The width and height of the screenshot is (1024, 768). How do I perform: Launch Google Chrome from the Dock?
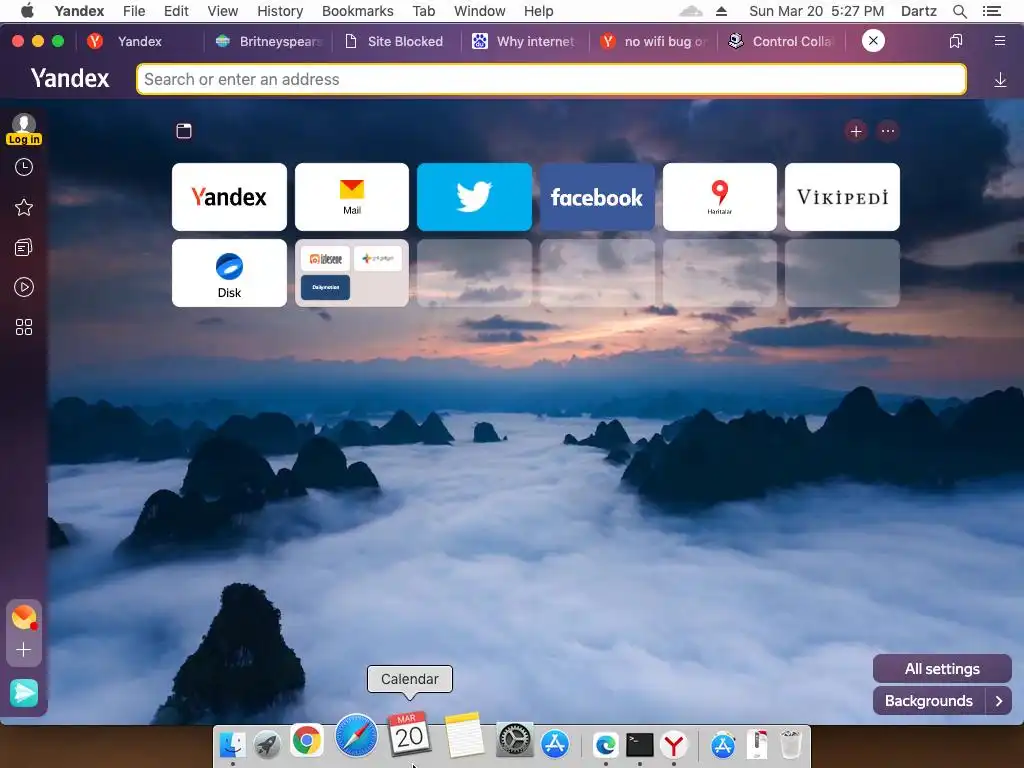307,741
